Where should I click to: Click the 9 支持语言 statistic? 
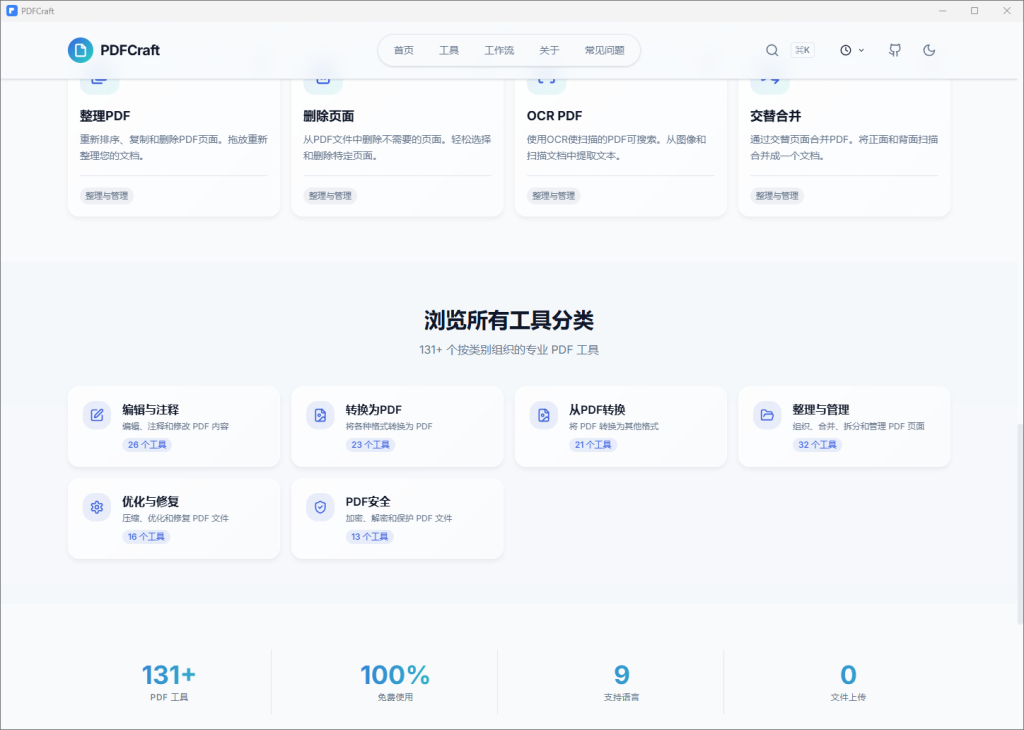pyautogui.click(x=622, y=682)
